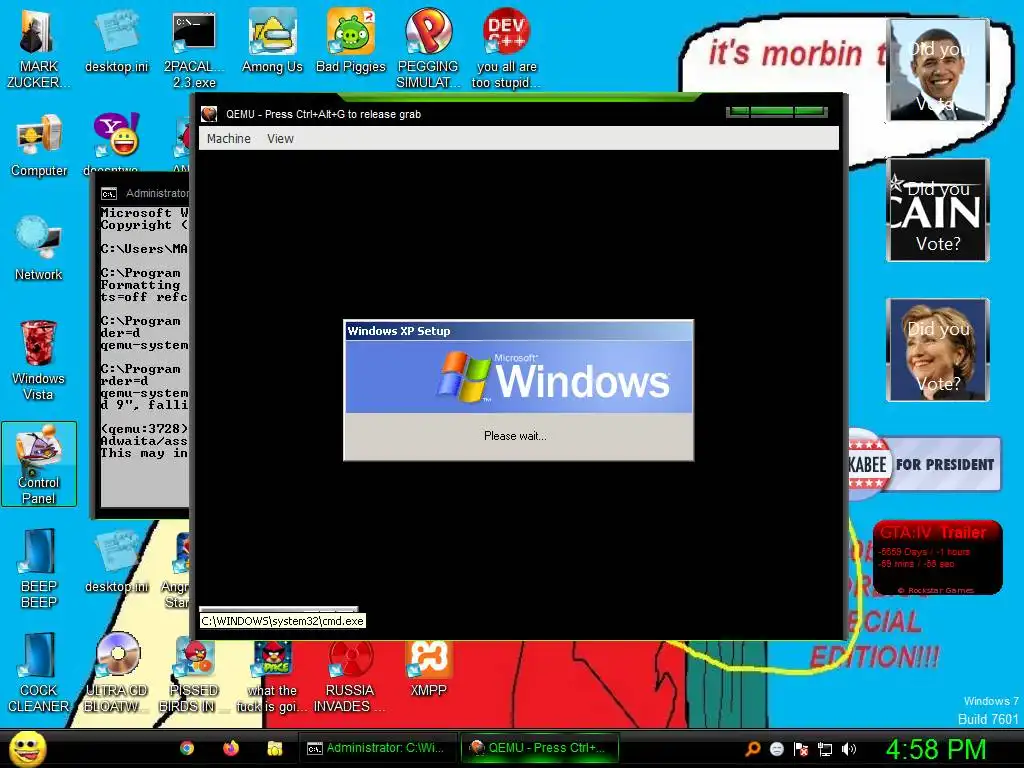Click the Obama 'Did you Vote?' gadget
The width and height of the screenshot is (1024, 768).
937,70
